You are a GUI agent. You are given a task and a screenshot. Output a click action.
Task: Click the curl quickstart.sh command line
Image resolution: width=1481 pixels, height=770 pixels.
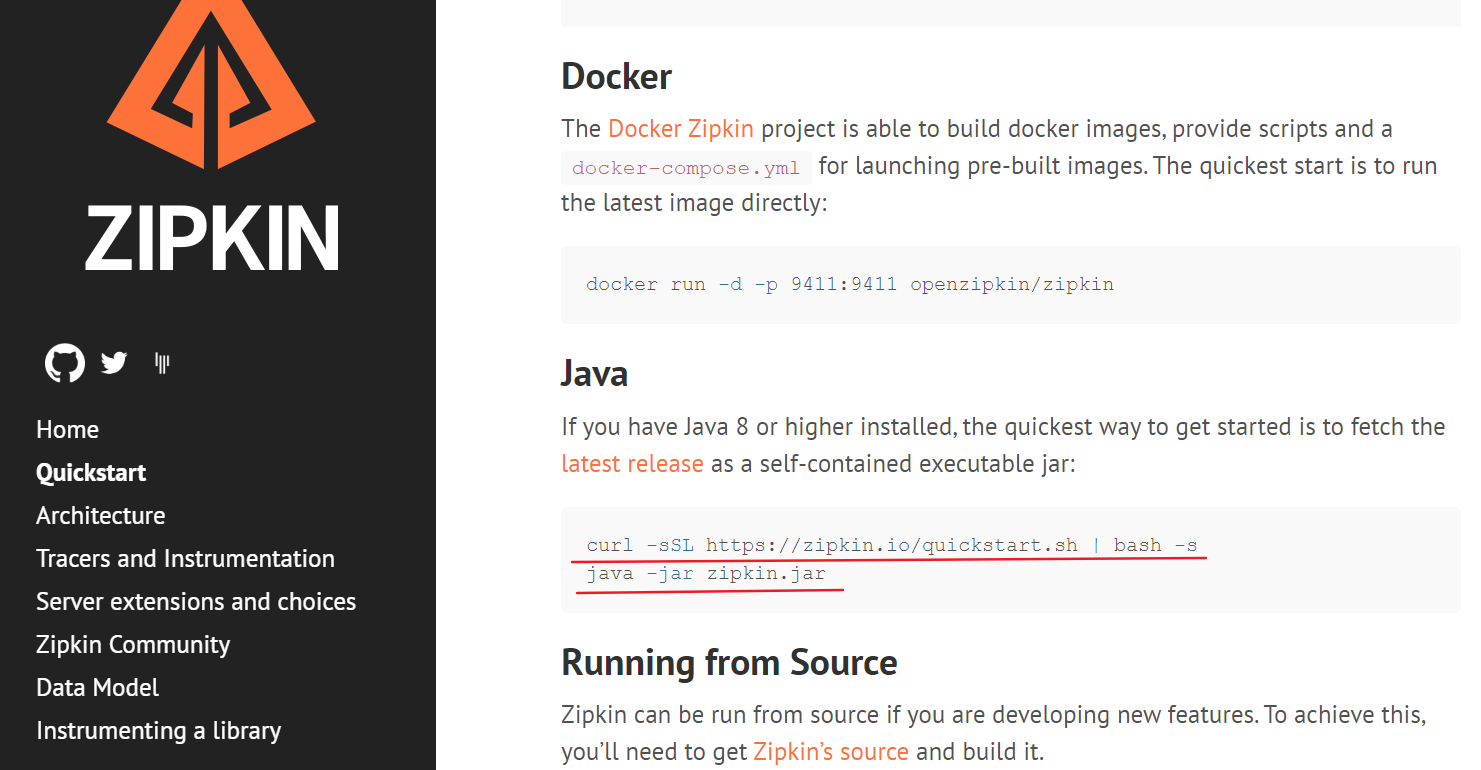891,545
